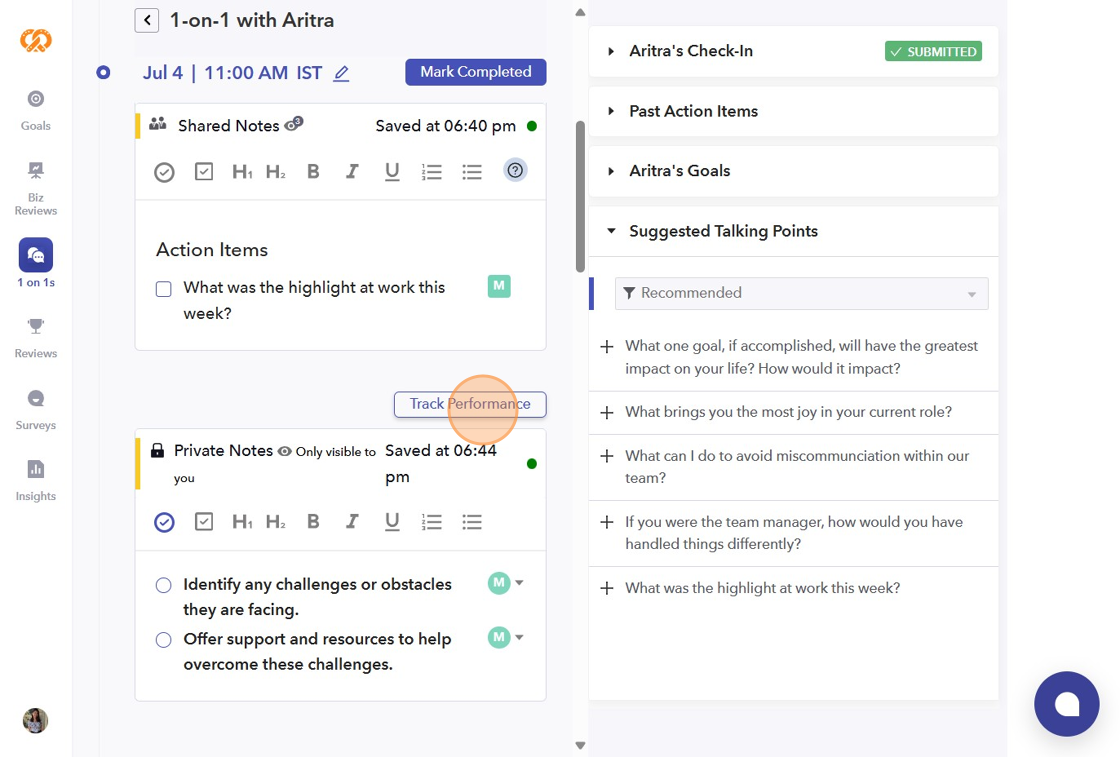Add 'What brings you the most joy' talking point
1120x757 pixels.
click(607, 413)
